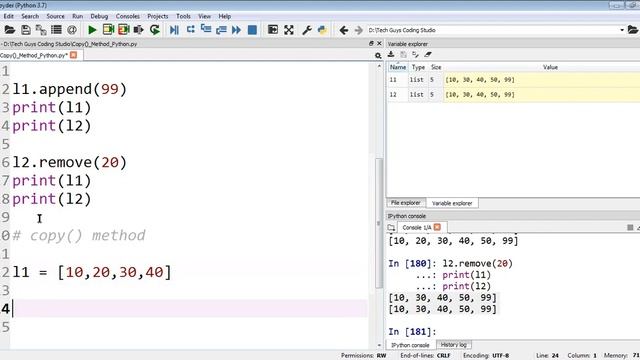Close the Console 1/A tab
Image resolution: width=640 pixels, height=360 pixels.
pos(437,227)
